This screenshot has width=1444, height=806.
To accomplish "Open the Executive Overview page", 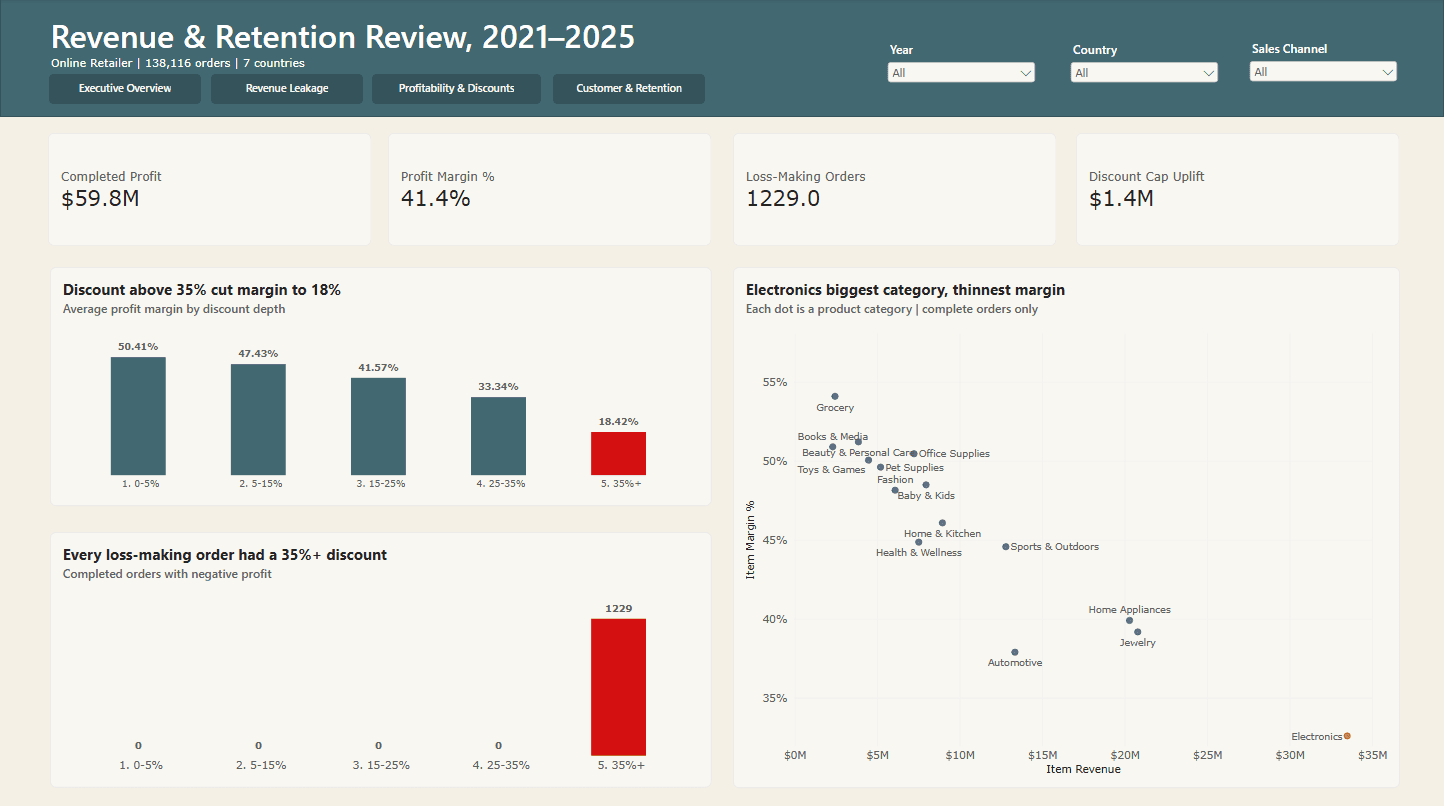I will click(125, 89).
